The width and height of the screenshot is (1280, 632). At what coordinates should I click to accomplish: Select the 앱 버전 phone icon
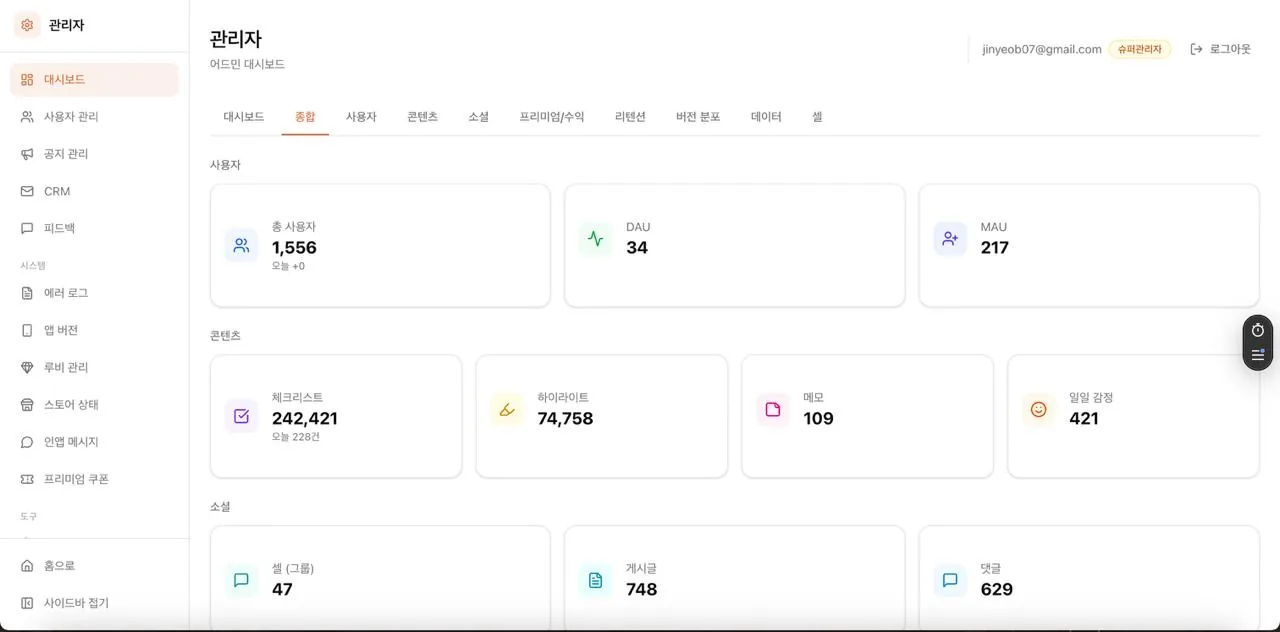pyautogui.click(x=29, y=330)
